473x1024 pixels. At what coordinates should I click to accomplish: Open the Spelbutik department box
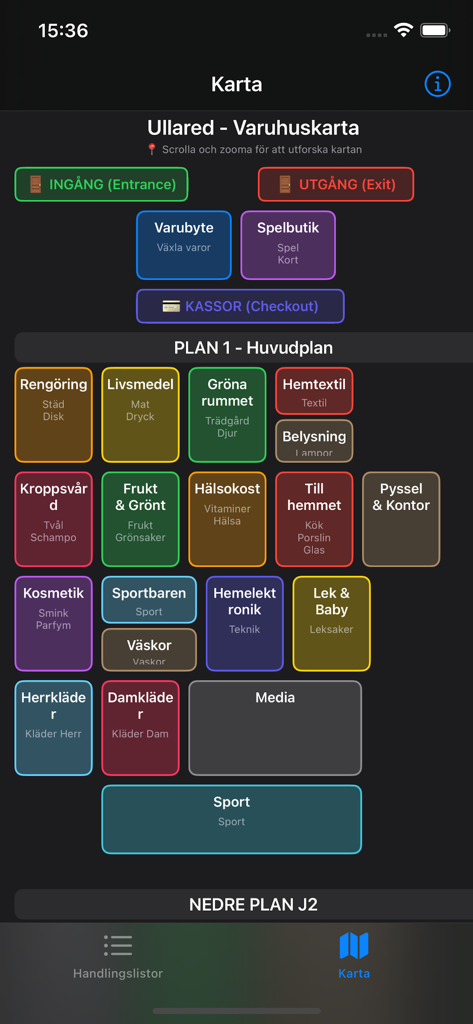pyautogui.click(x=288, y=245)
